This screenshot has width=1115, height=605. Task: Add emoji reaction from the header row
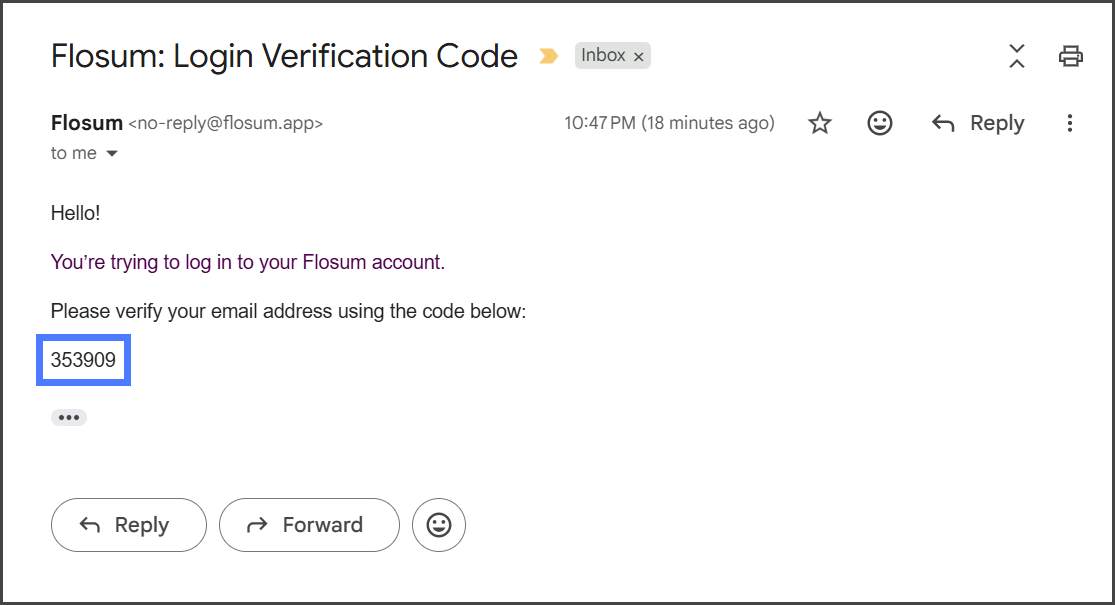880,123
